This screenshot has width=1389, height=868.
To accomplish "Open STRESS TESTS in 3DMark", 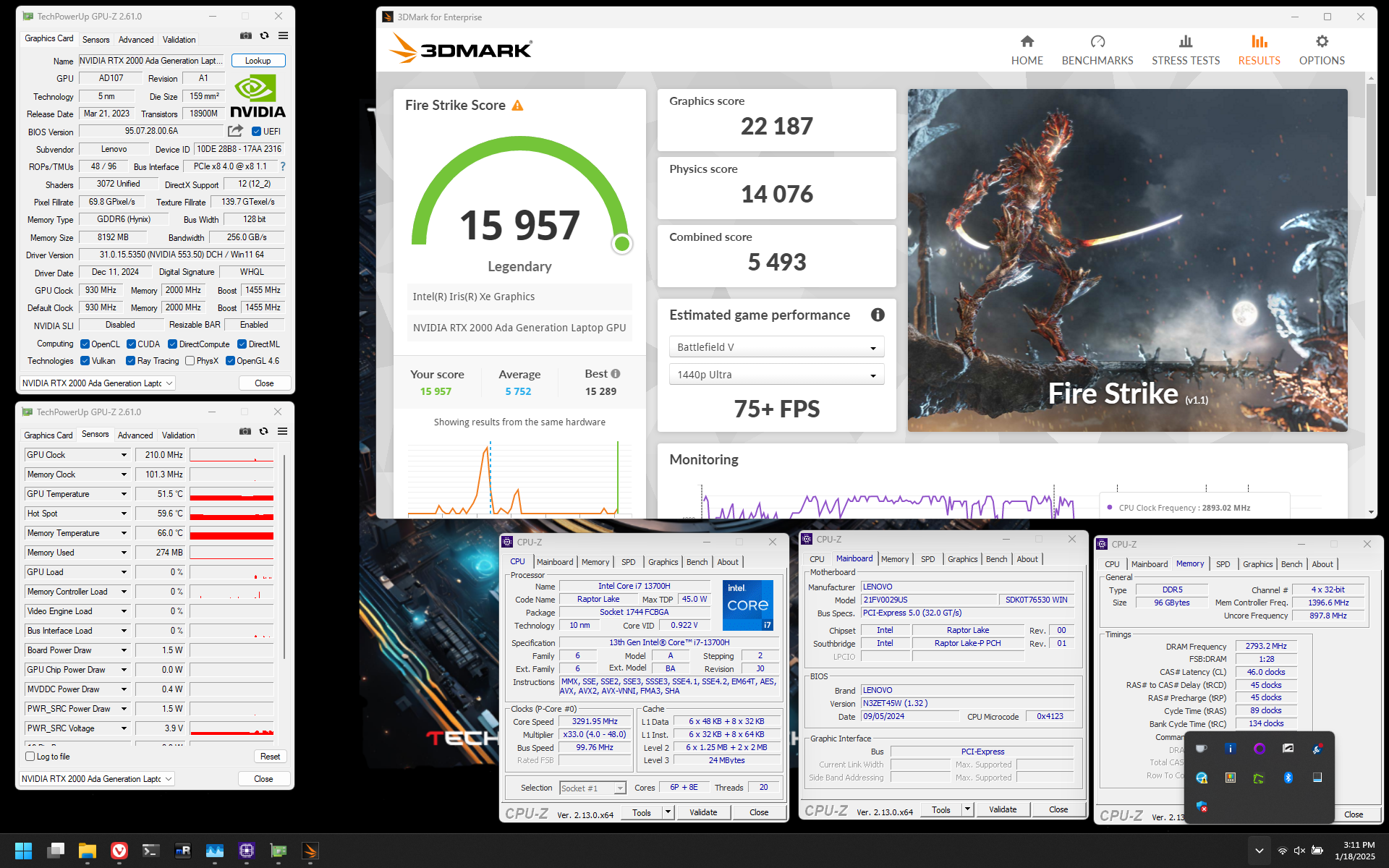I will [1185, 51].
